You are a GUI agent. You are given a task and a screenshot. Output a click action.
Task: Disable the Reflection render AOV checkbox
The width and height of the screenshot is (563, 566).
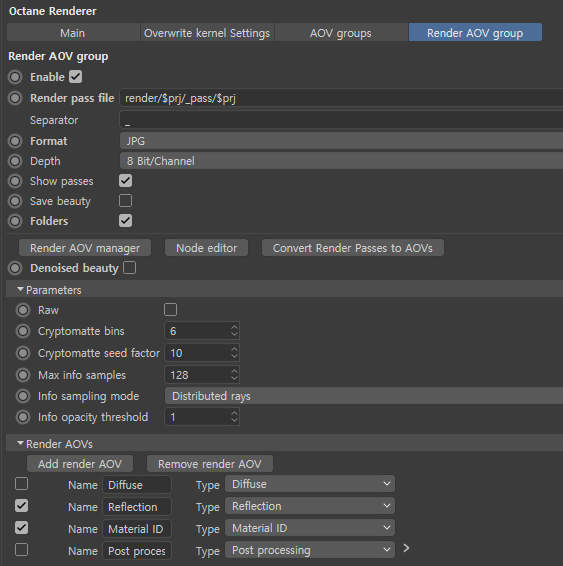pyautogui.click(x=22, y=506)
